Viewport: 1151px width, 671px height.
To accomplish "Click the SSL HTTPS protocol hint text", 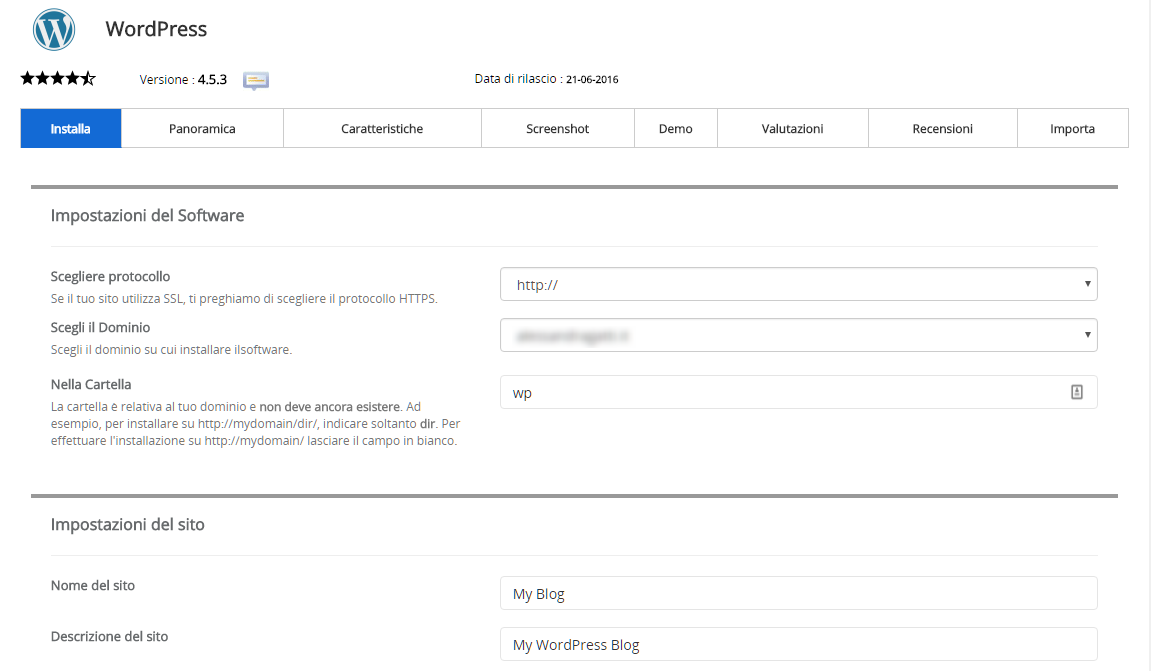I will [x=244, y=299].
